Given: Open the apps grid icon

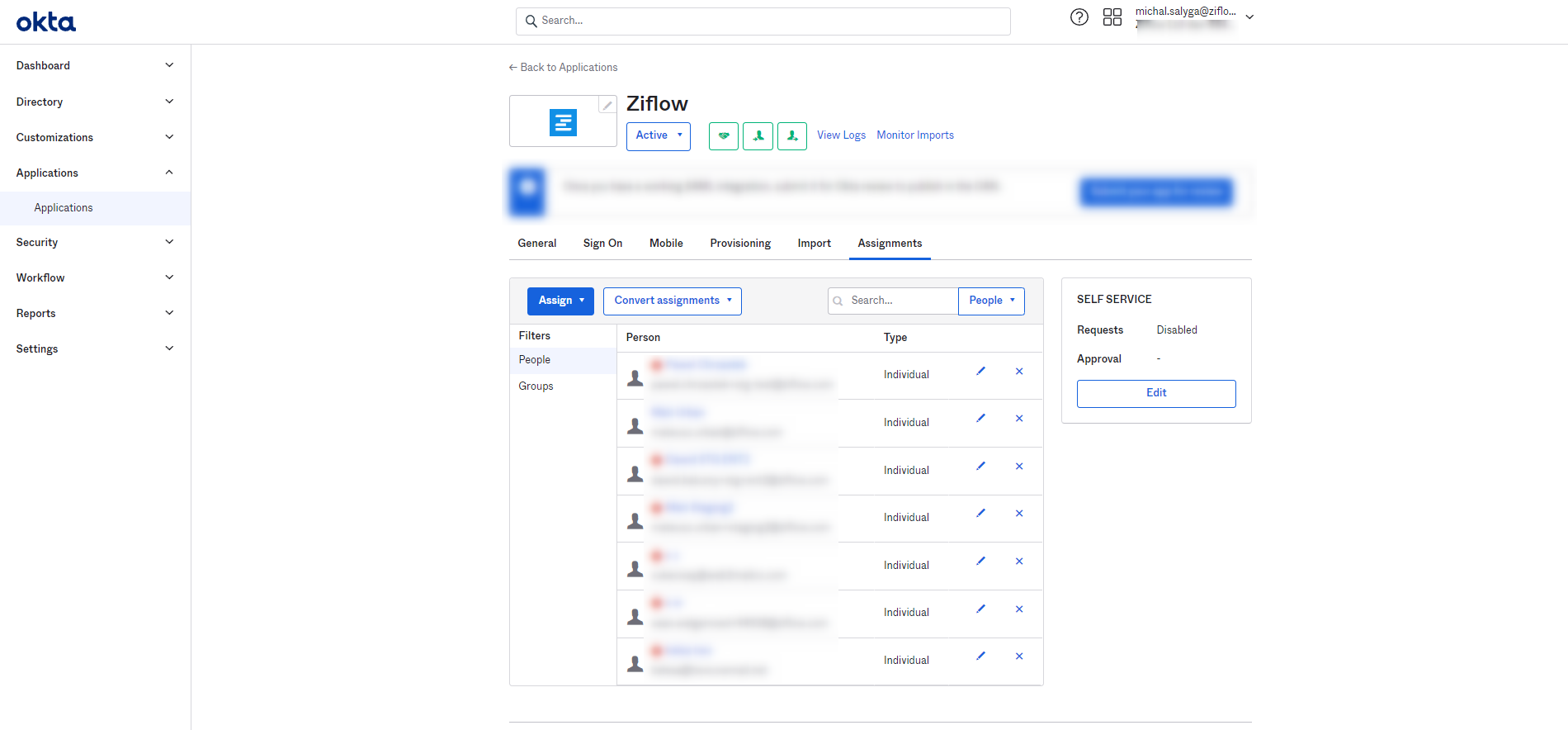Looking at the screenshot, I should pyautogui.click(x=1112, y=17).
